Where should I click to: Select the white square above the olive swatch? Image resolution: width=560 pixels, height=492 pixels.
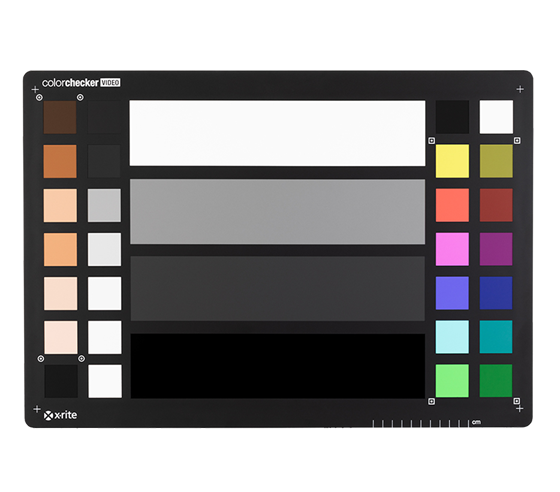pos(496,117)
